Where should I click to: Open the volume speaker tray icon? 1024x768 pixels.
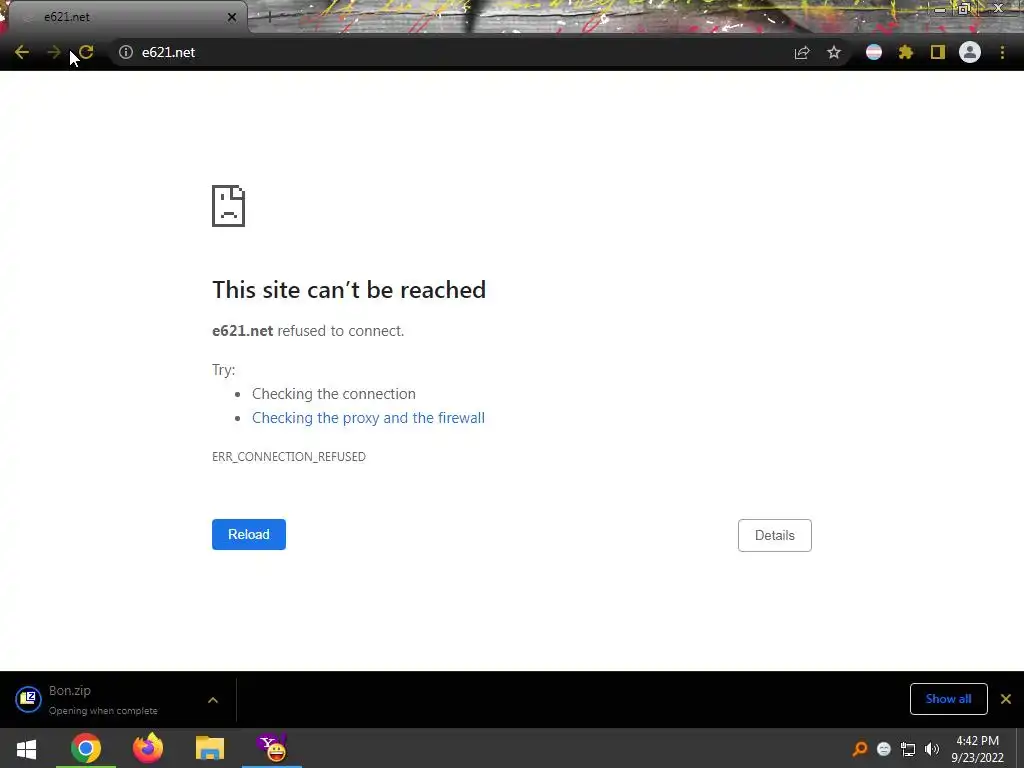(932, 749)
